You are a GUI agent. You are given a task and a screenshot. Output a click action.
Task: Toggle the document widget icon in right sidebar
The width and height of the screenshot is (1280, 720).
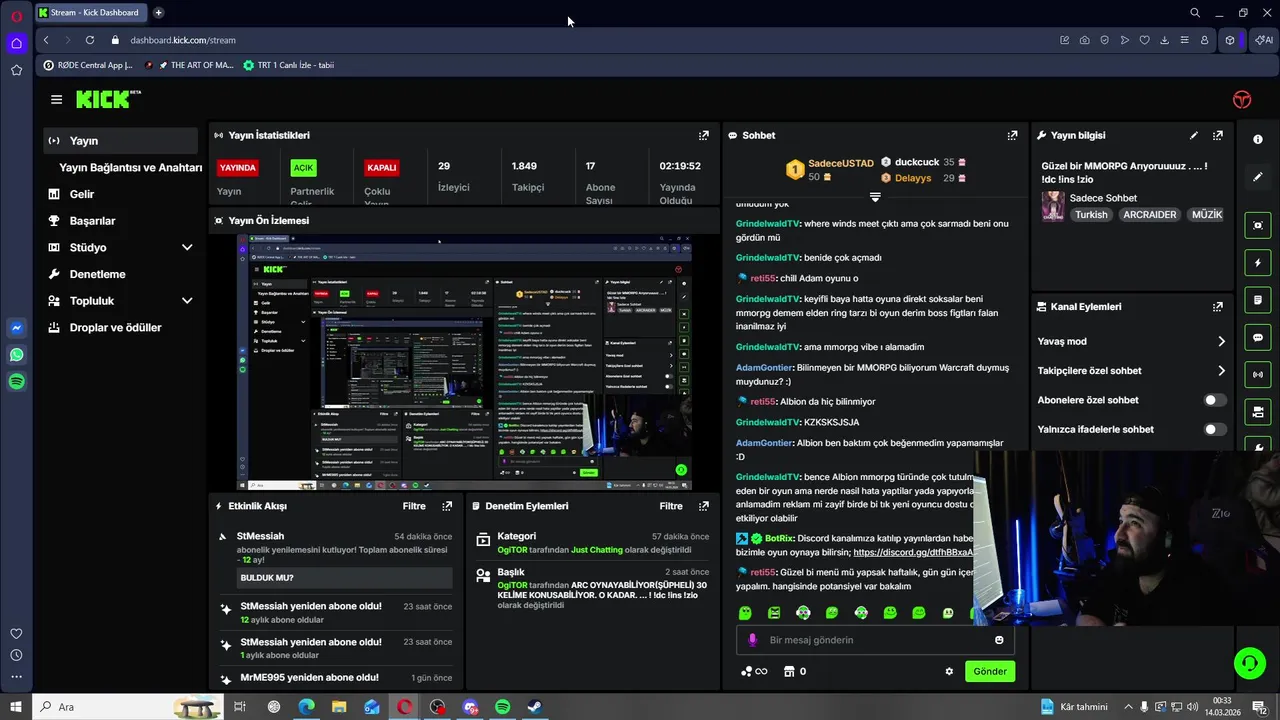[x=1258, y=300]
